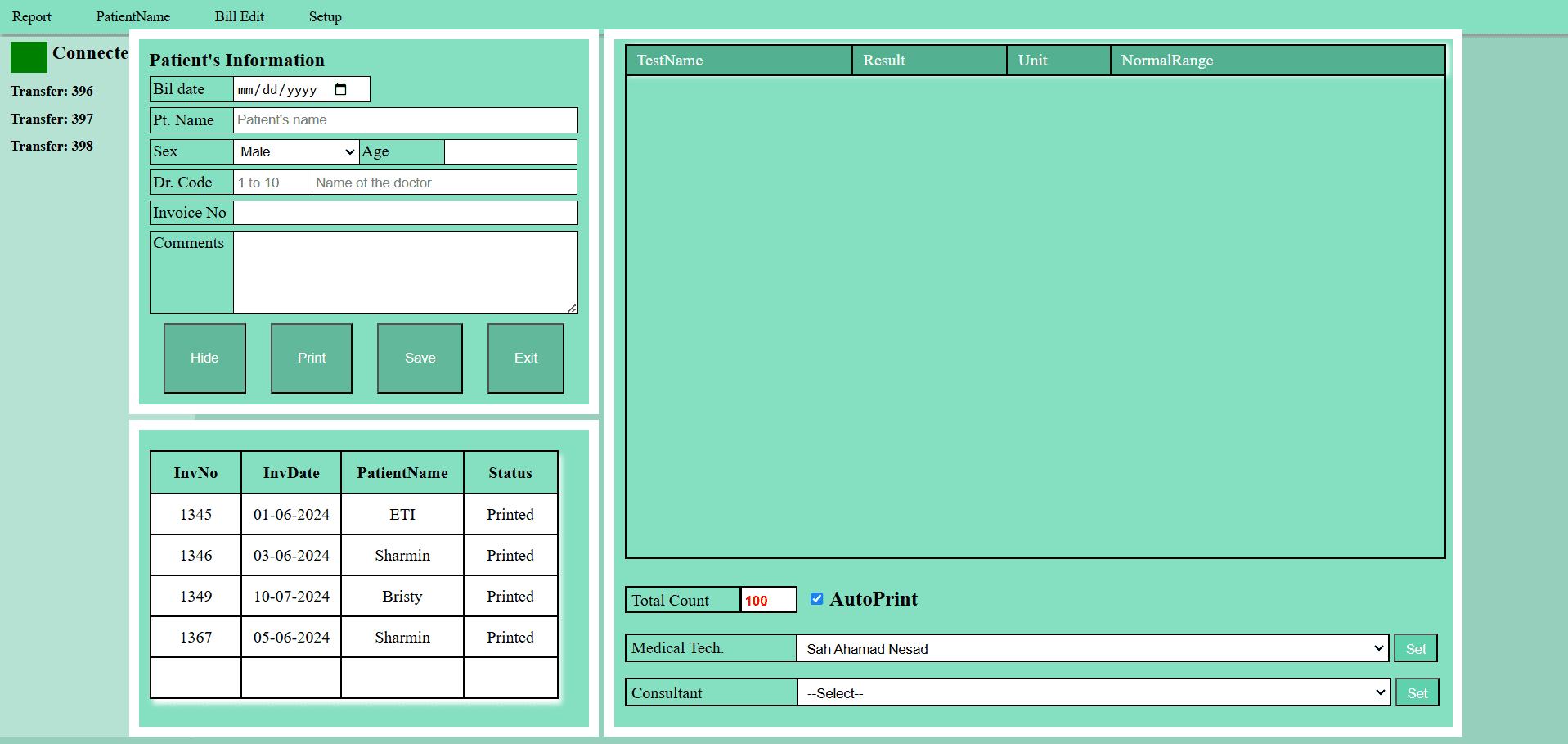The image size is (1568, 744).
Task: Click patient name ETI cell
Action: point(402,514)
